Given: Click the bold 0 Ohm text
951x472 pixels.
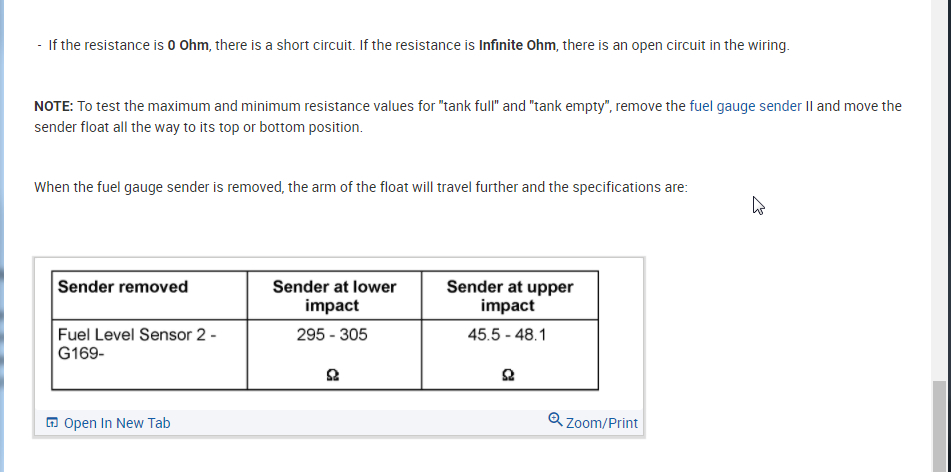Looking at the screenshot, I should pyautogui.click(x=188, y=46).
